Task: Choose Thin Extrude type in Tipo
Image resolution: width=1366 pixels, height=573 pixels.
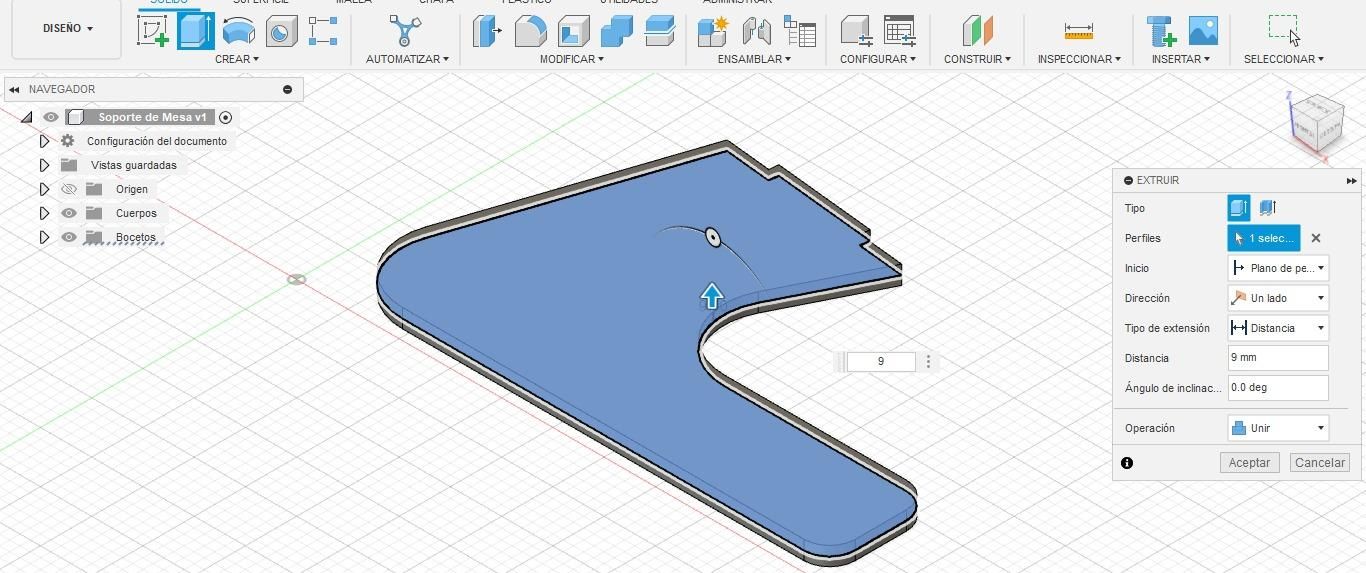Action: pyautogui.click(x=1267, y=208)
